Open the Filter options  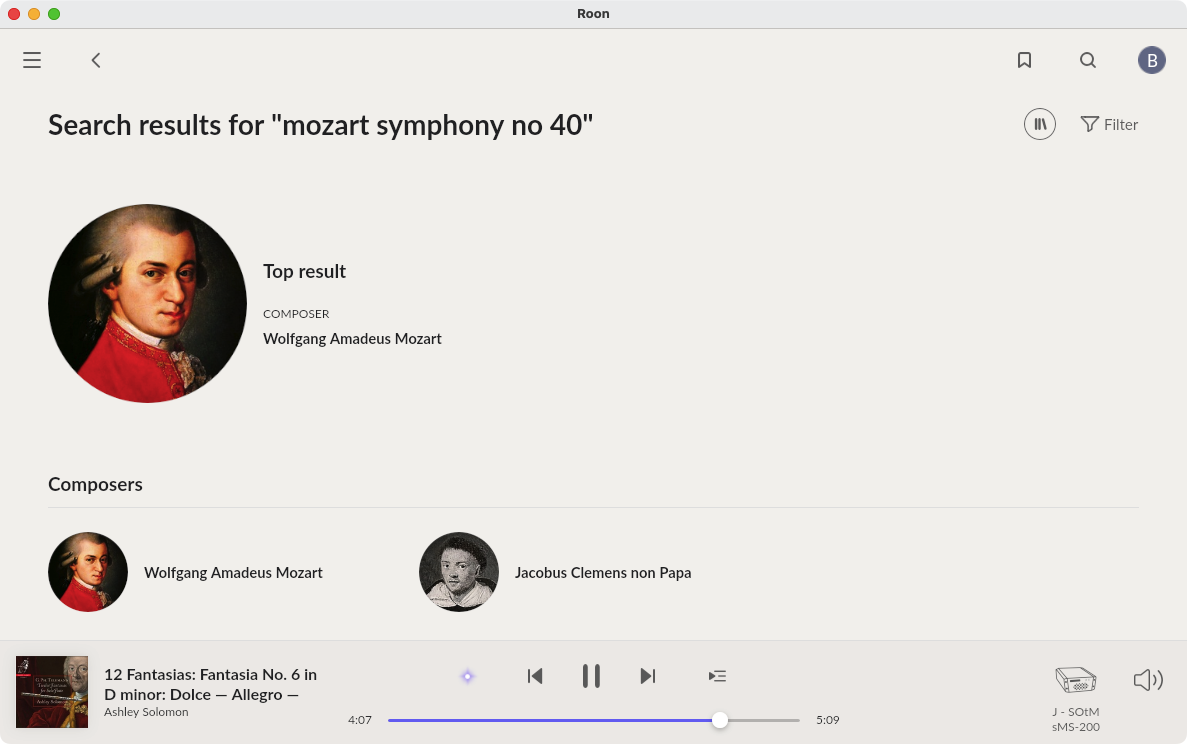click(1109, 124)
